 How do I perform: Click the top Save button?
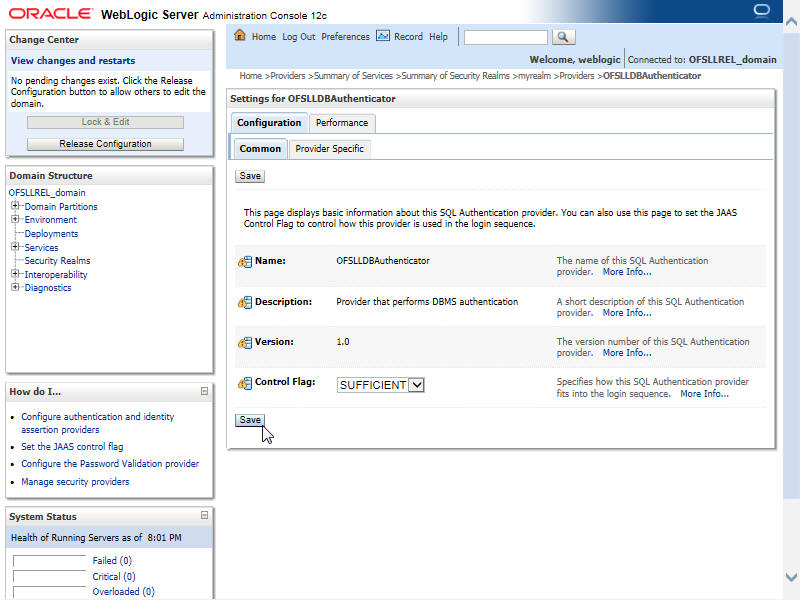(250, 176)
